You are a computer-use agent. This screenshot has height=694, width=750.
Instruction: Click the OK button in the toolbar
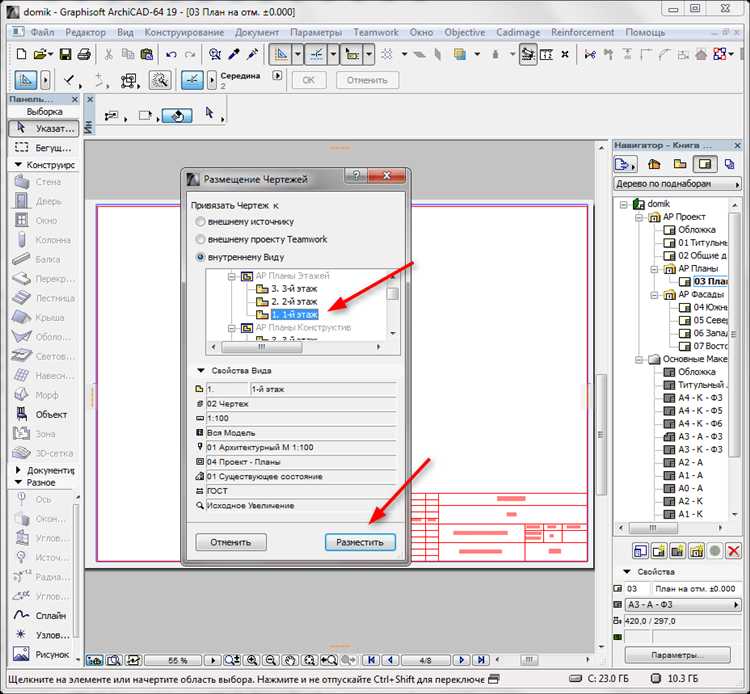[309, 80]
